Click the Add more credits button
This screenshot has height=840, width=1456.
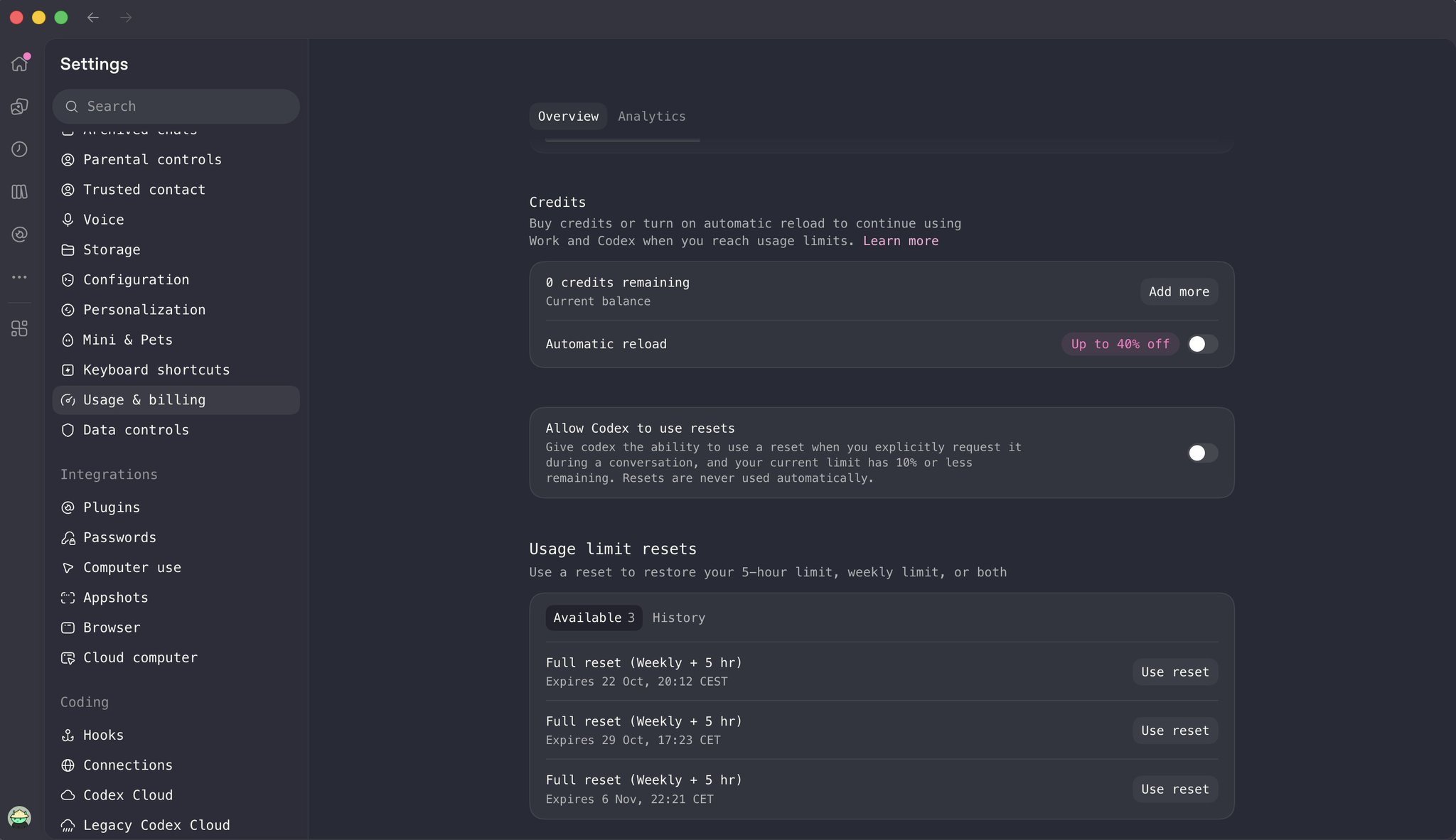click(1179, 291)
